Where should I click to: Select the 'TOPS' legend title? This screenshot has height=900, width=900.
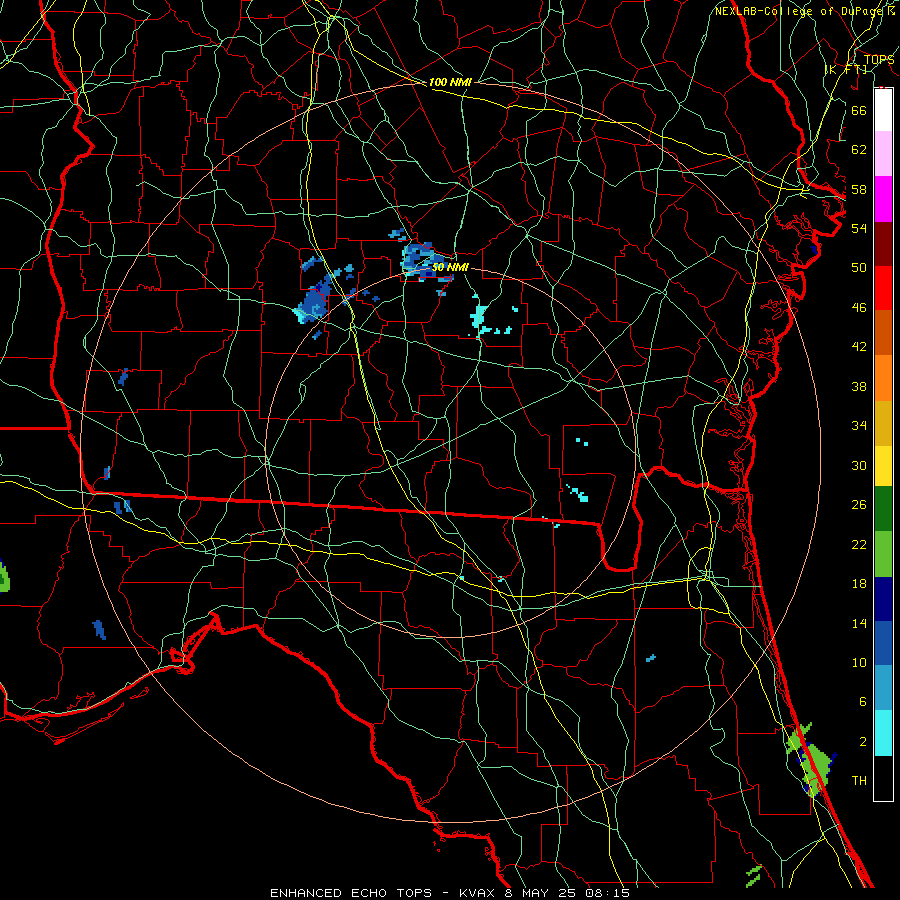tap(879, 59)
